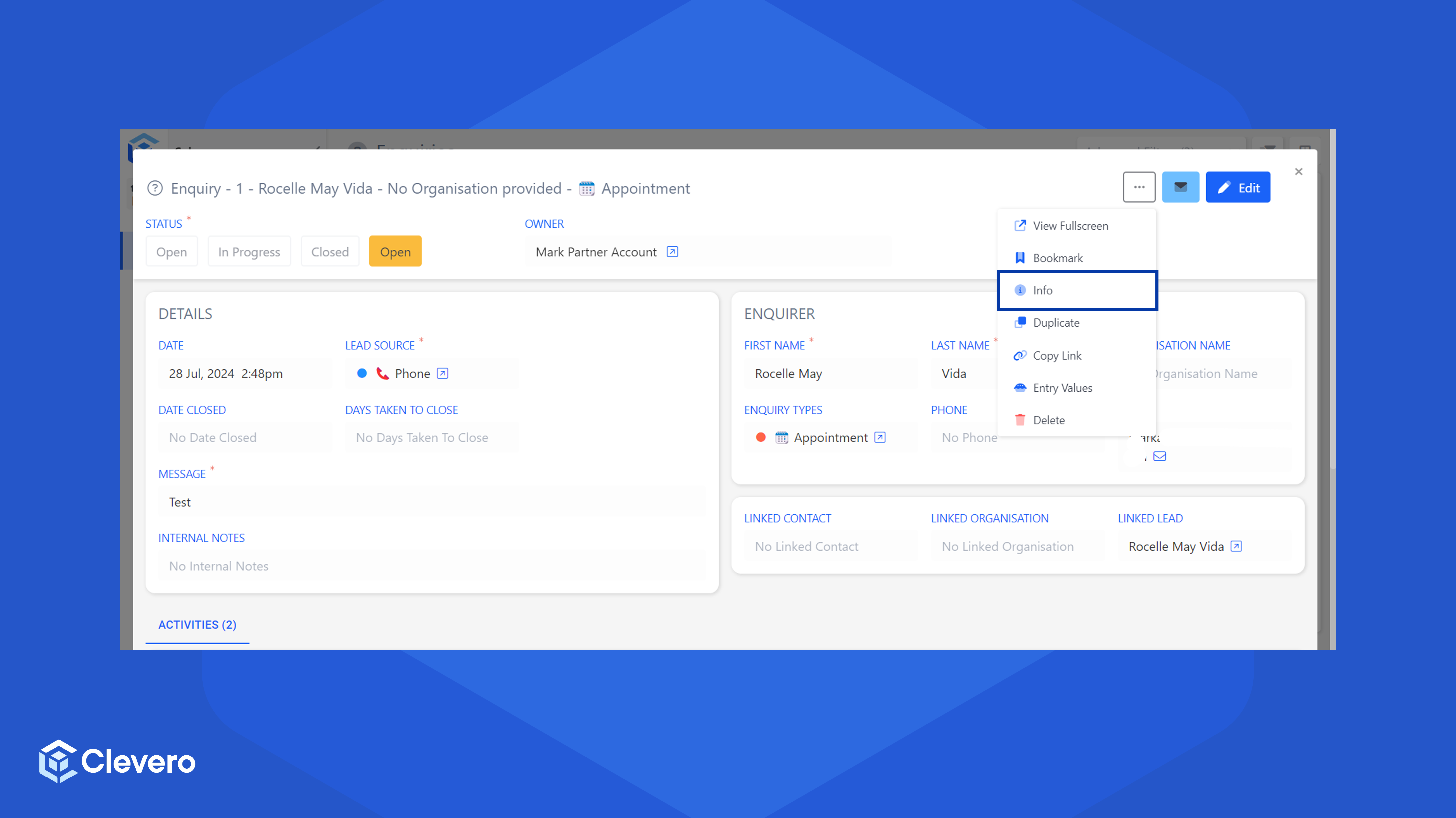Viewport: 1456px width, 818px height.
Task: Select the Info menu entry
Action: pos(1043,290)
